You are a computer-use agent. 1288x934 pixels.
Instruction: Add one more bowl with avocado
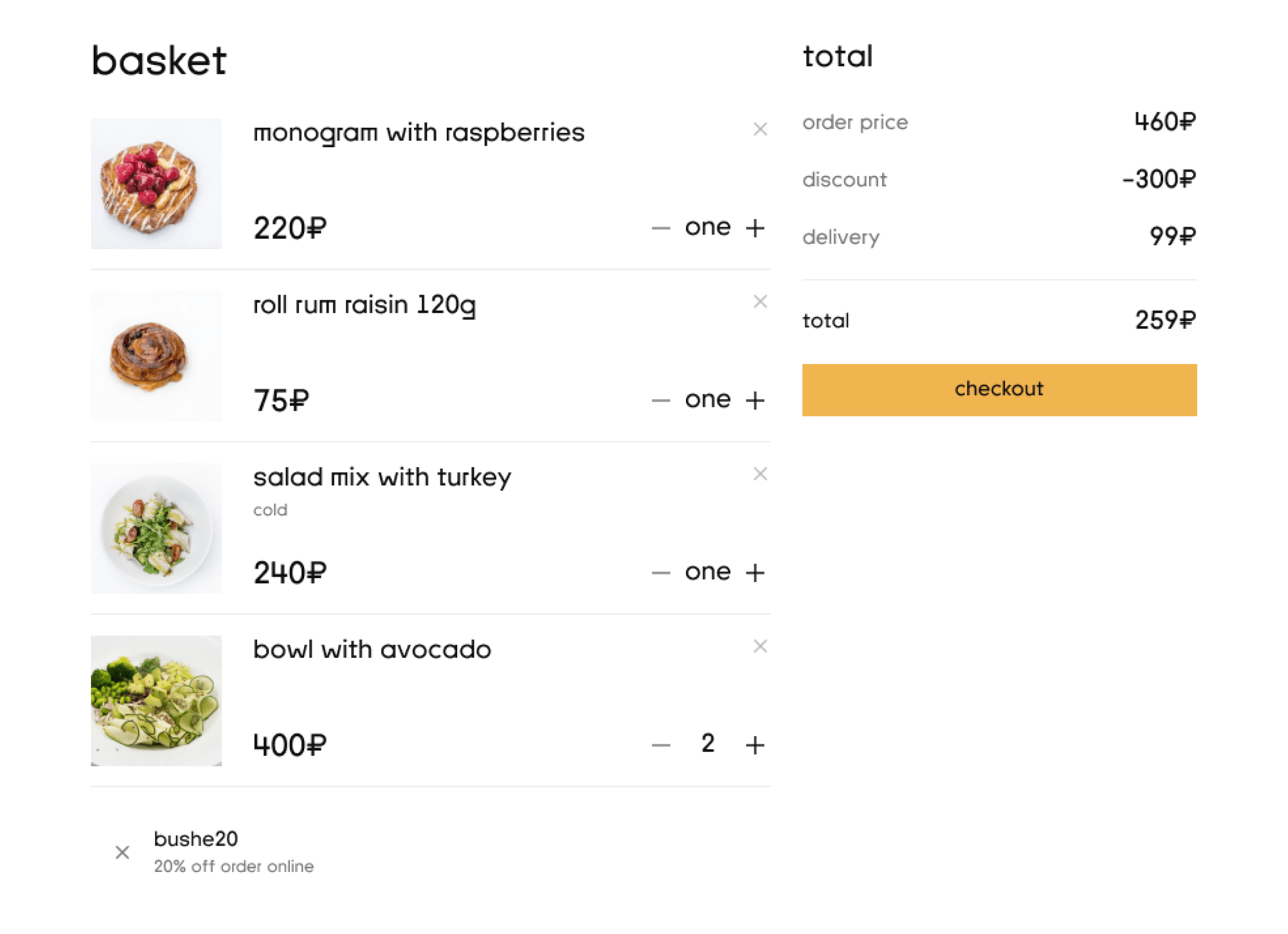click(755, 745)
